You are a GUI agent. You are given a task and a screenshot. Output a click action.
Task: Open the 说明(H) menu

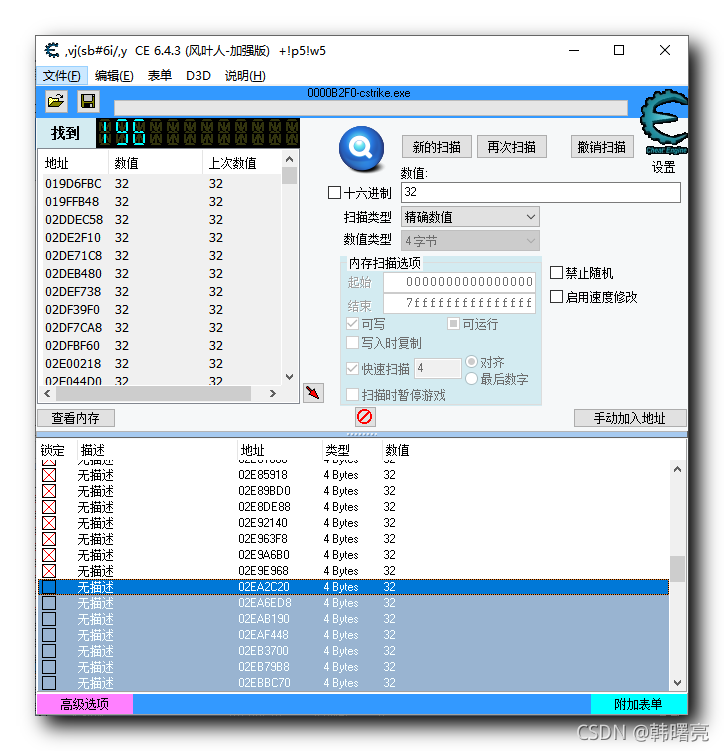coord(245,76)
